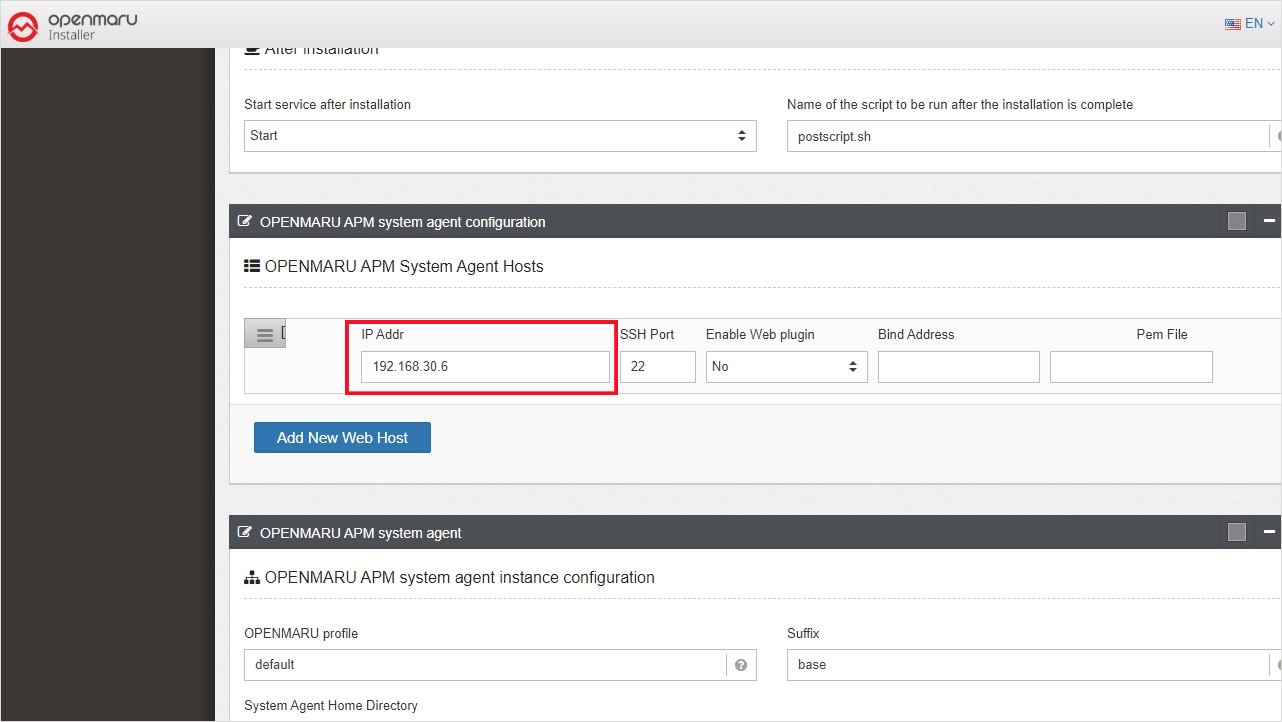
Task: Click edit icon of system agent configuration panel
Action: 245,221
